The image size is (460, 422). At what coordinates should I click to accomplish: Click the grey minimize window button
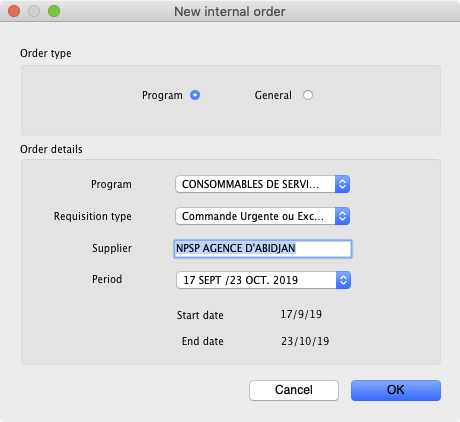pyautogui.click(x=34, y=11)
